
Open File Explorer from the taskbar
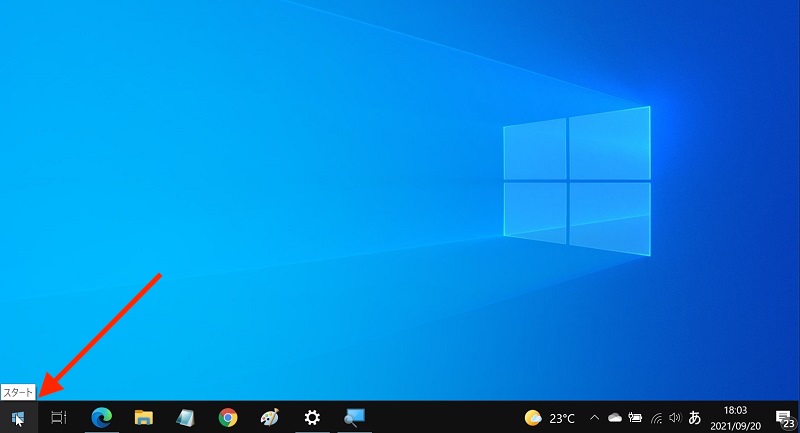click(x=143, y=417)
